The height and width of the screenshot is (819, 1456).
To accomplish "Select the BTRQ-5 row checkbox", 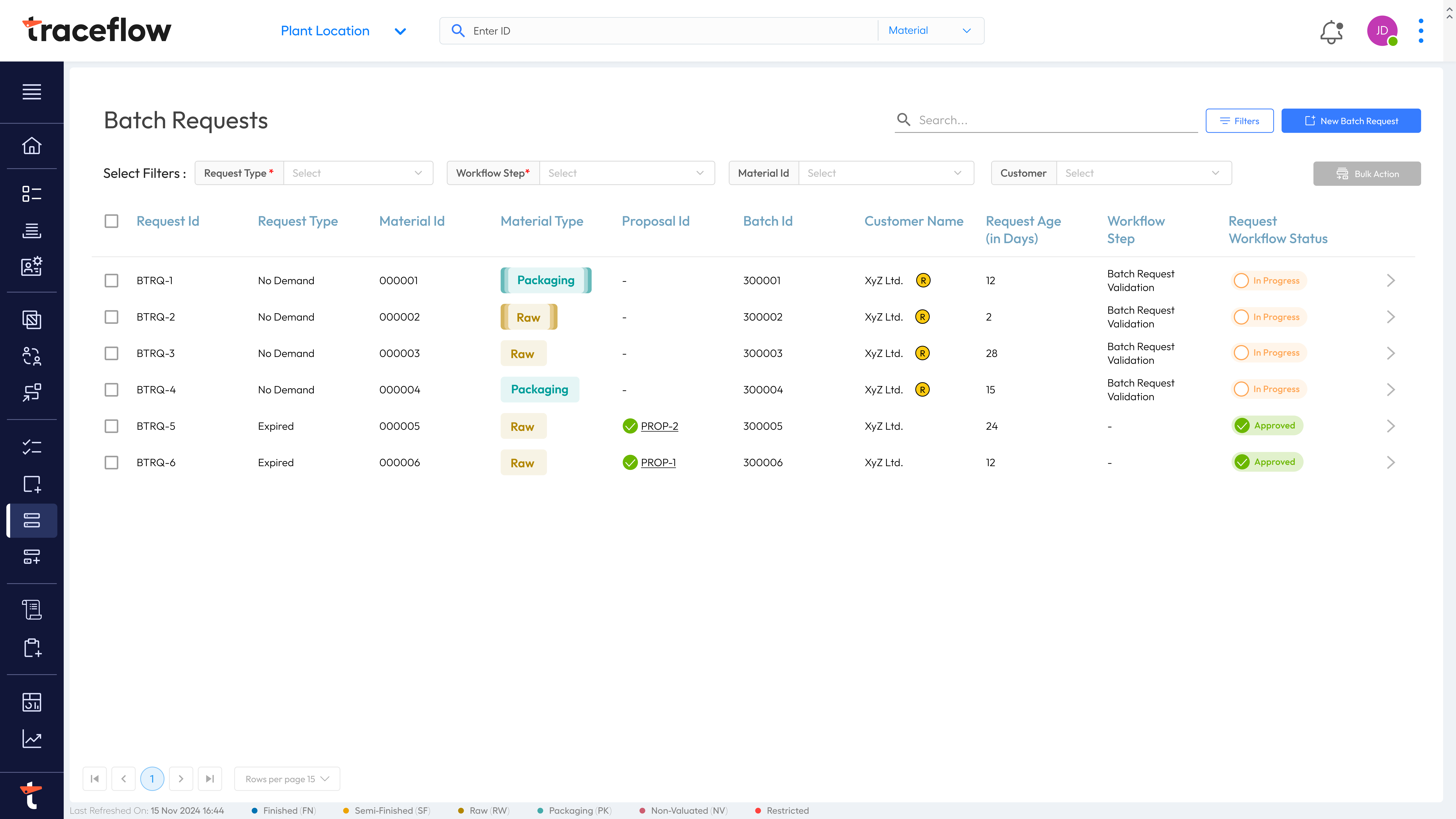I will tap(111, 426).
